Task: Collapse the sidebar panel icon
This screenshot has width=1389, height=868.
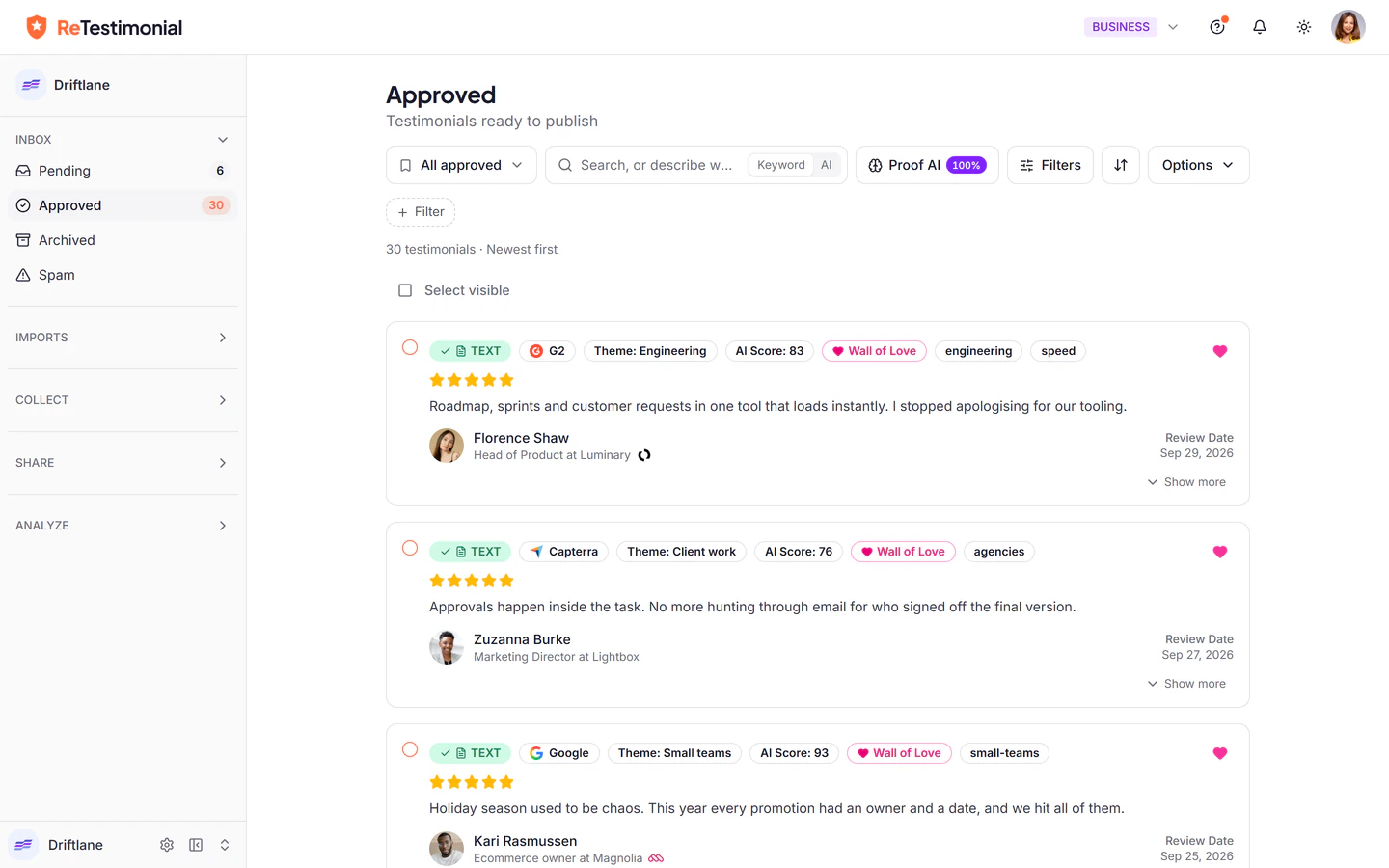Action: click(x=196, y=845)
